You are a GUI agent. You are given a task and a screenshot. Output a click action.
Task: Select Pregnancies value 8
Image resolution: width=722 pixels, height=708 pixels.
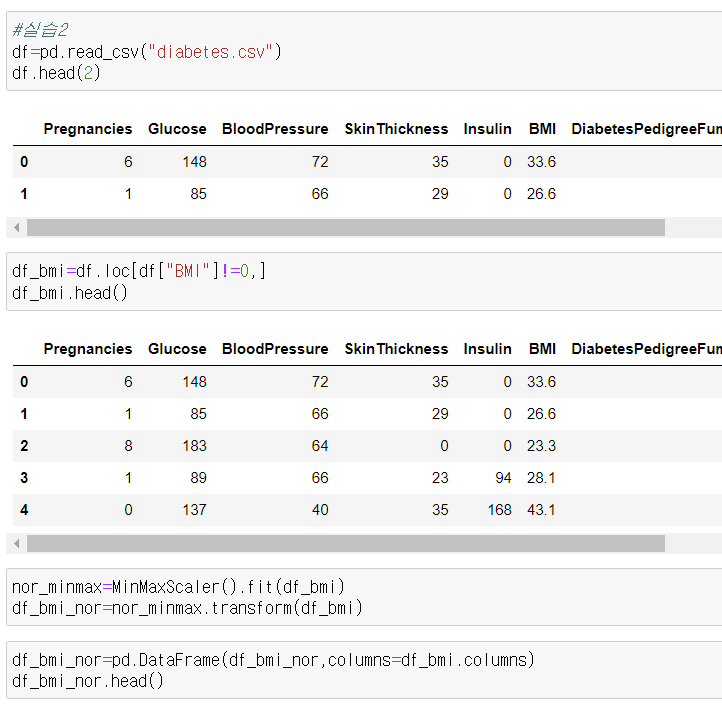[128, 446]
